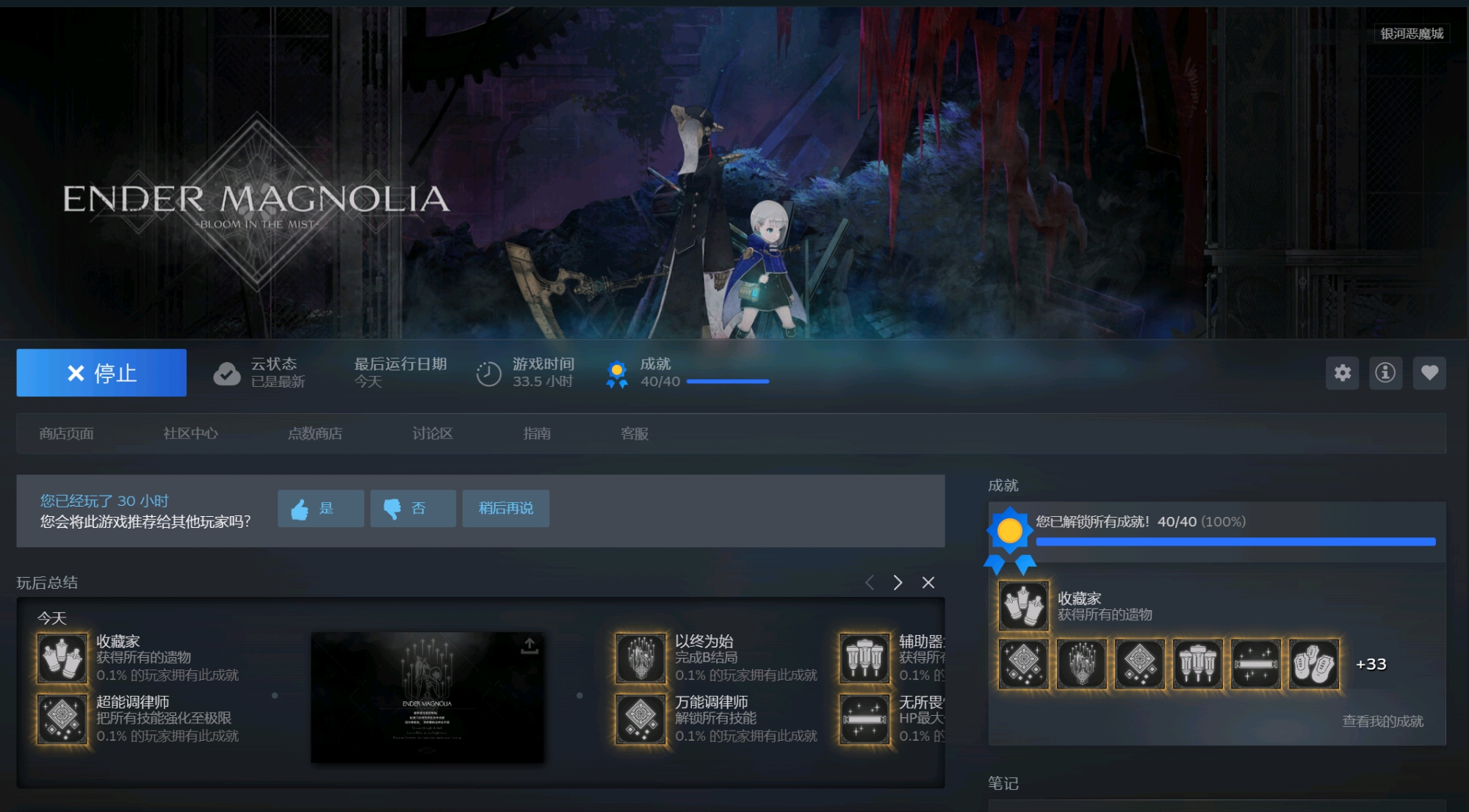Click the 成就 panel heading
Screen dimensions: 1469x812
[1003, 485]
